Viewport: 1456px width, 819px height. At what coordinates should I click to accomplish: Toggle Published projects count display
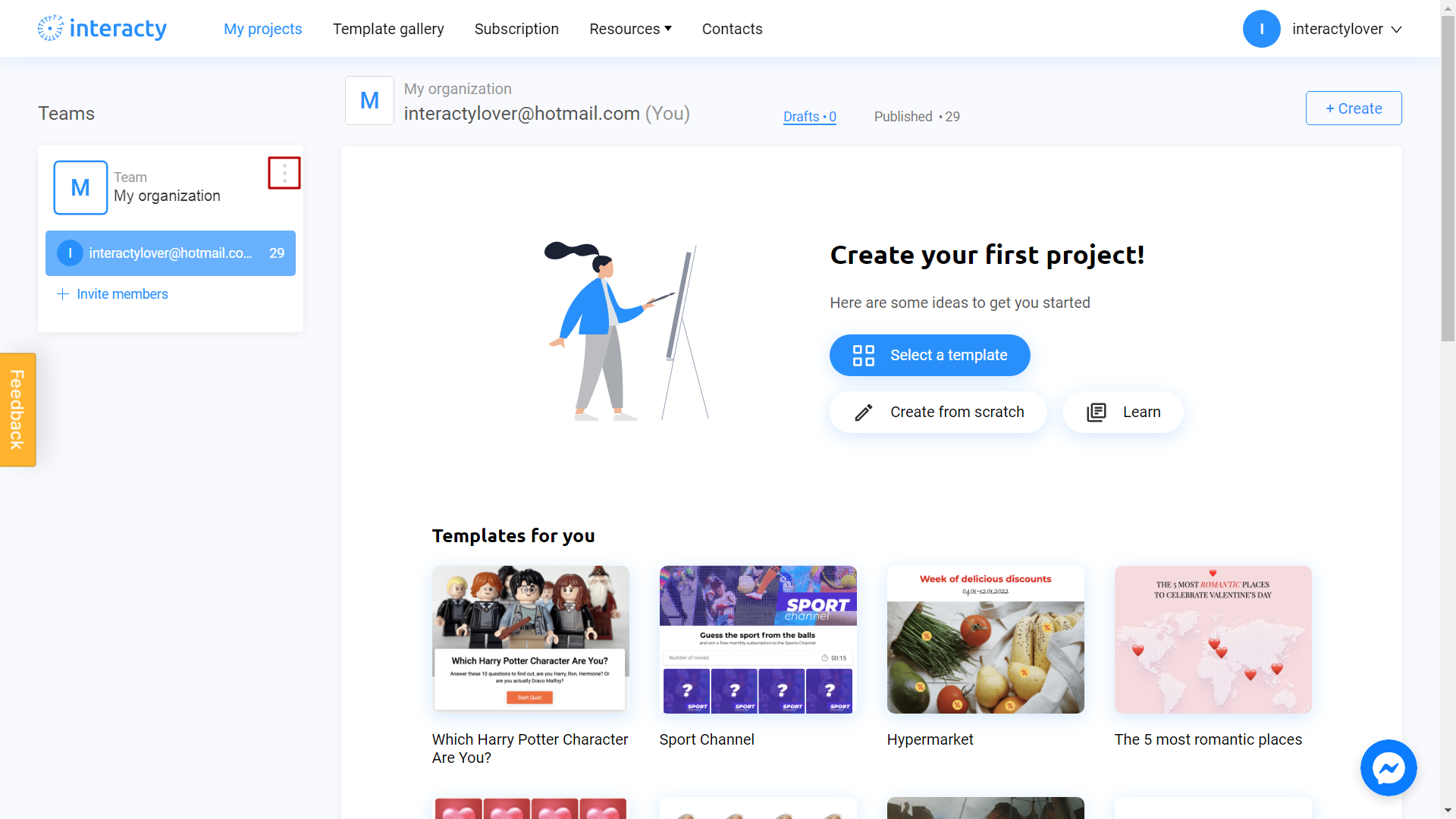917,116
